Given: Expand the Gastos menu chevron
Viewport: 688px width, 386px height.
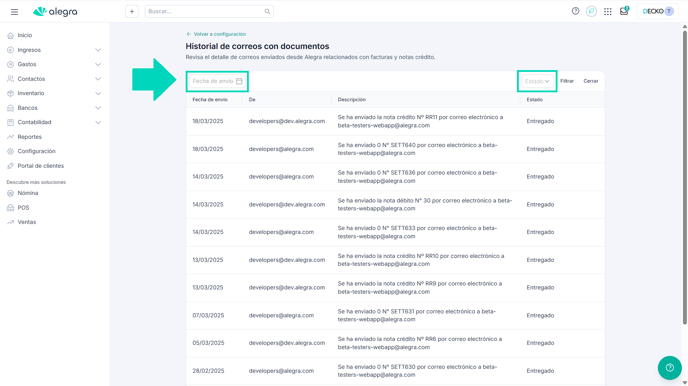Looking at the screenshot, I should [x=98, y=64].
